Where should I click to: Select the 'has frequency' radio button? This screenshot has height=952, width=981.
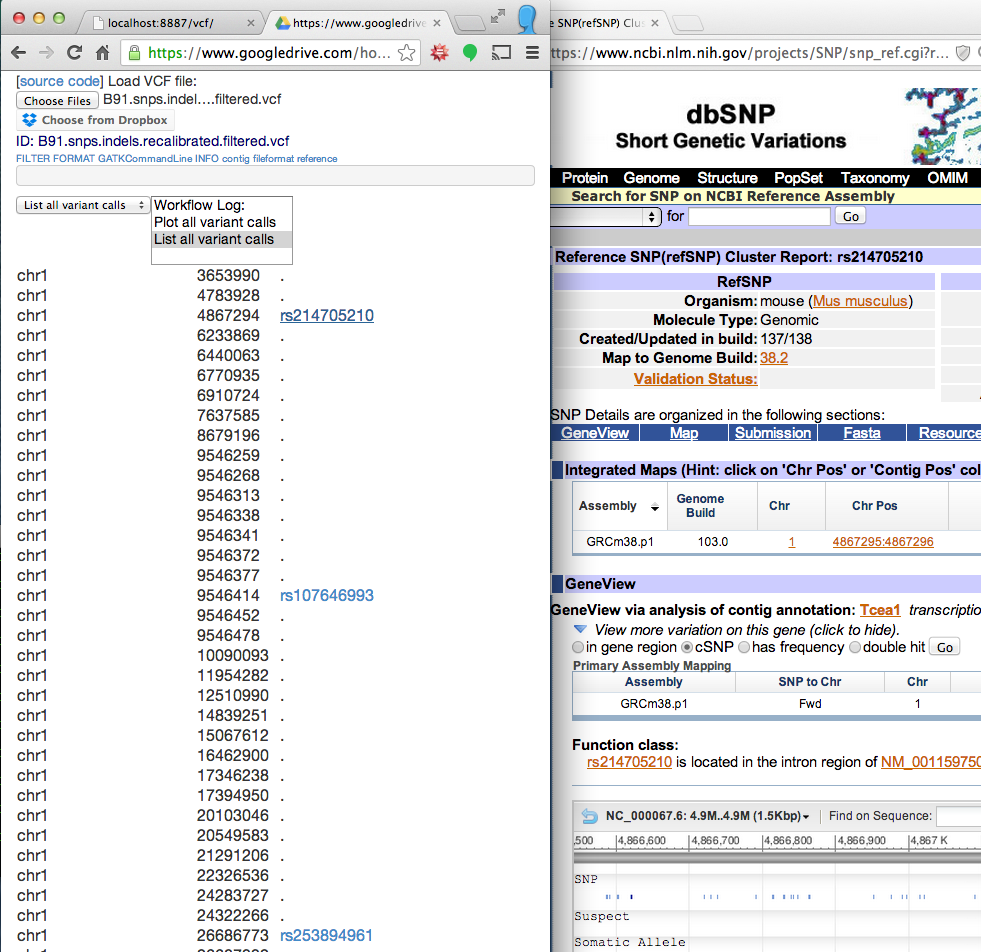[744, 647]
